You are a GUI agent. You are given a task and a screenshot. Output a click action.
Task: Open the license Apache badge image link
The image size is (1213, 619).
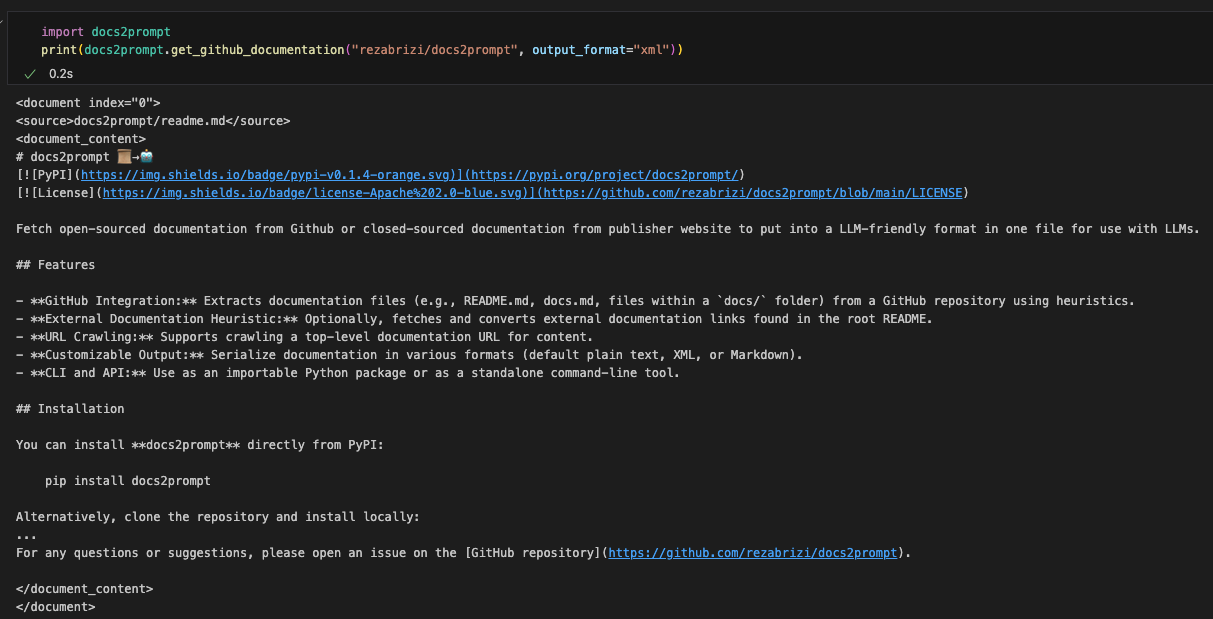click(312, 193)
